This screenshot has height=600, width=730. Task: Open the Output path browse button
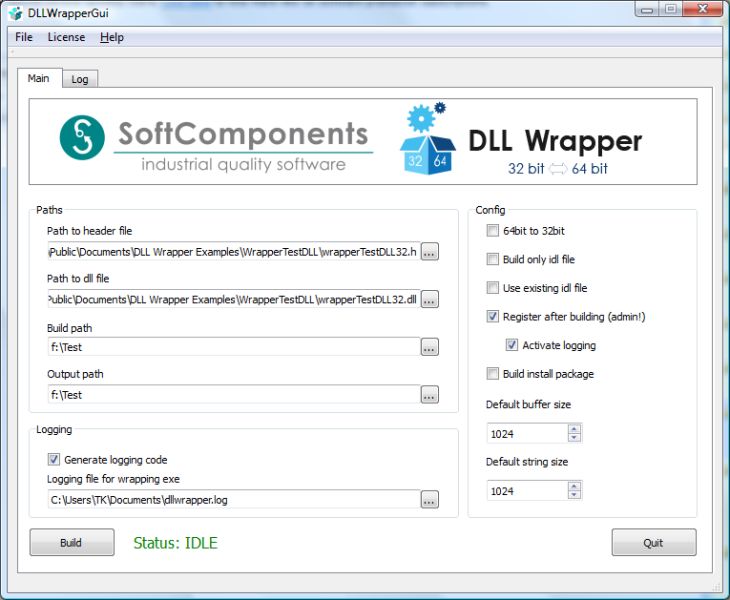click(429, 395)
